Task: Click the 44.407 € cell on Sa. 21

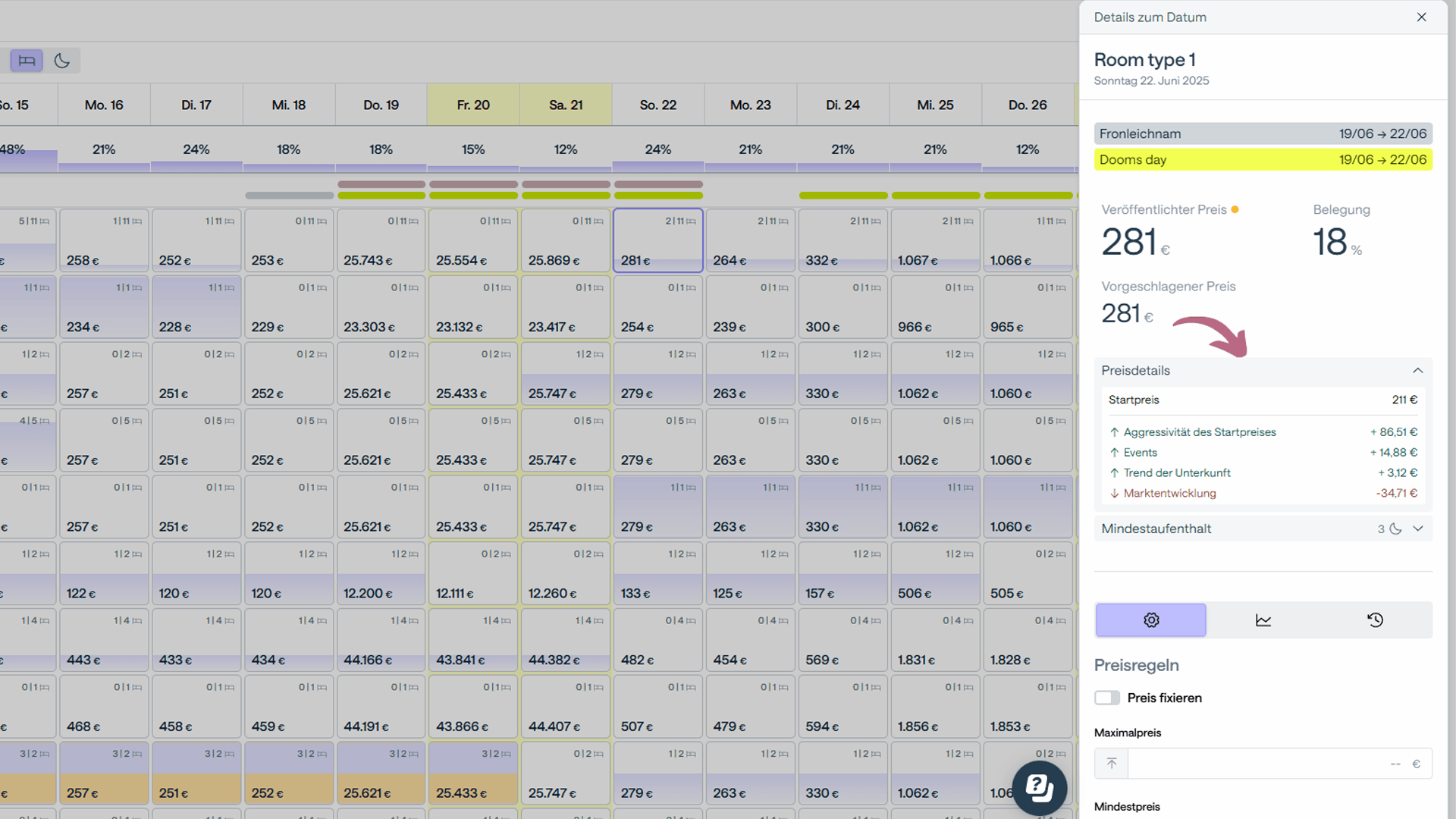Action: 566,707
